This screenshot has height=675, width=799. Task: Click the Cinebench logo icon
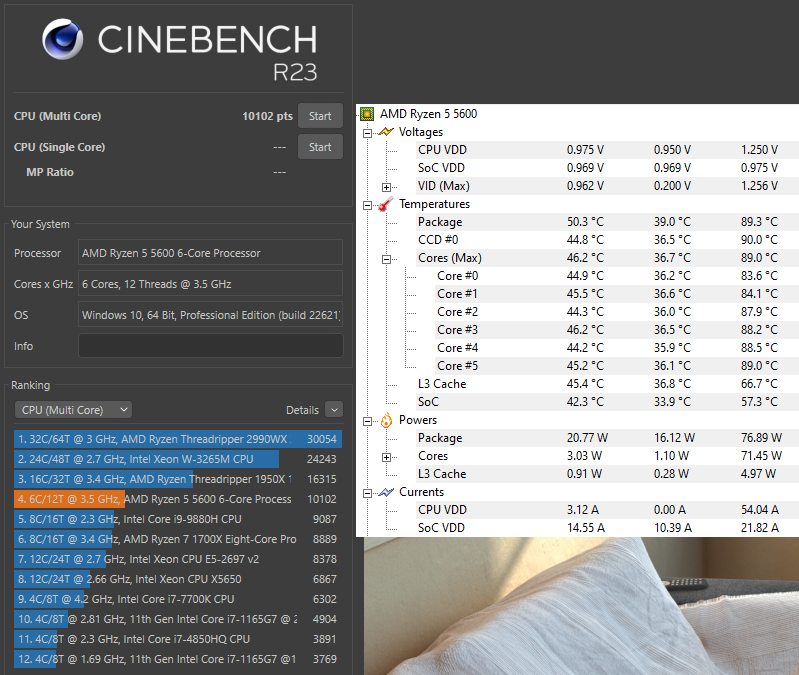pyautogui.click(x=63, y=39)
